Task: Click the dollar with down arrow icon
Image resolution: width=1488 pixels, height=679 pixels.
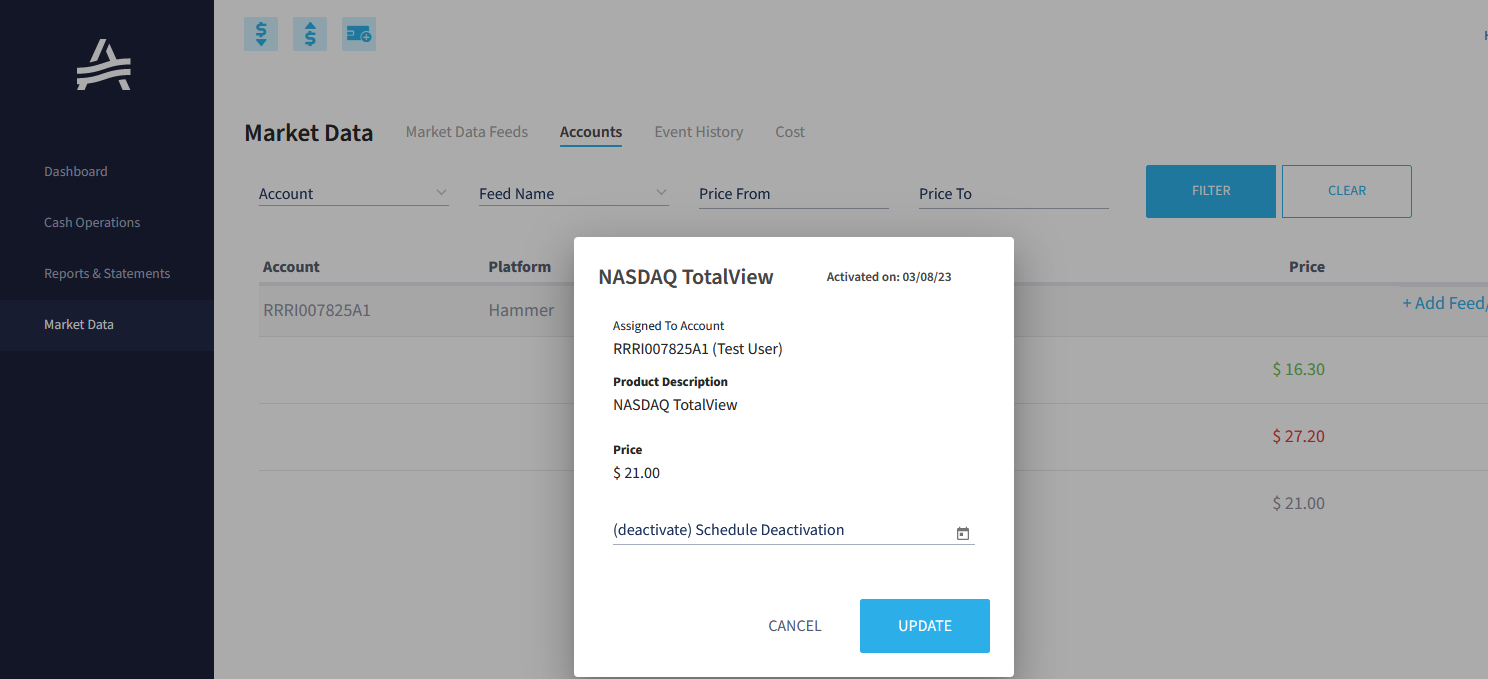Action: pyautogui.click(x=261, y=34)
